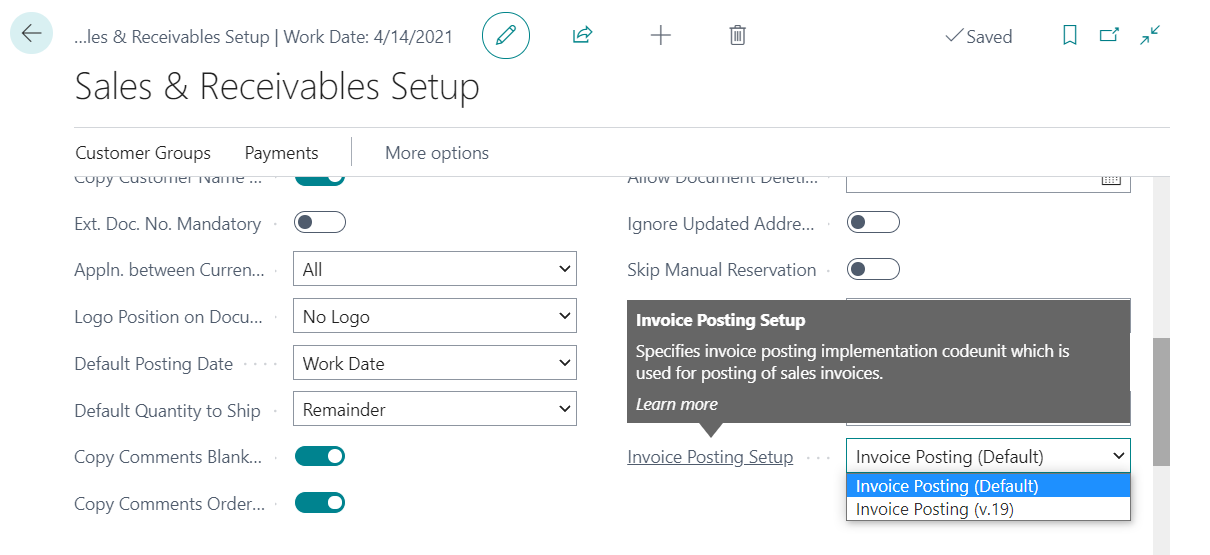Toggle Ignore Updated Addresses switch

tap(872, 223)
